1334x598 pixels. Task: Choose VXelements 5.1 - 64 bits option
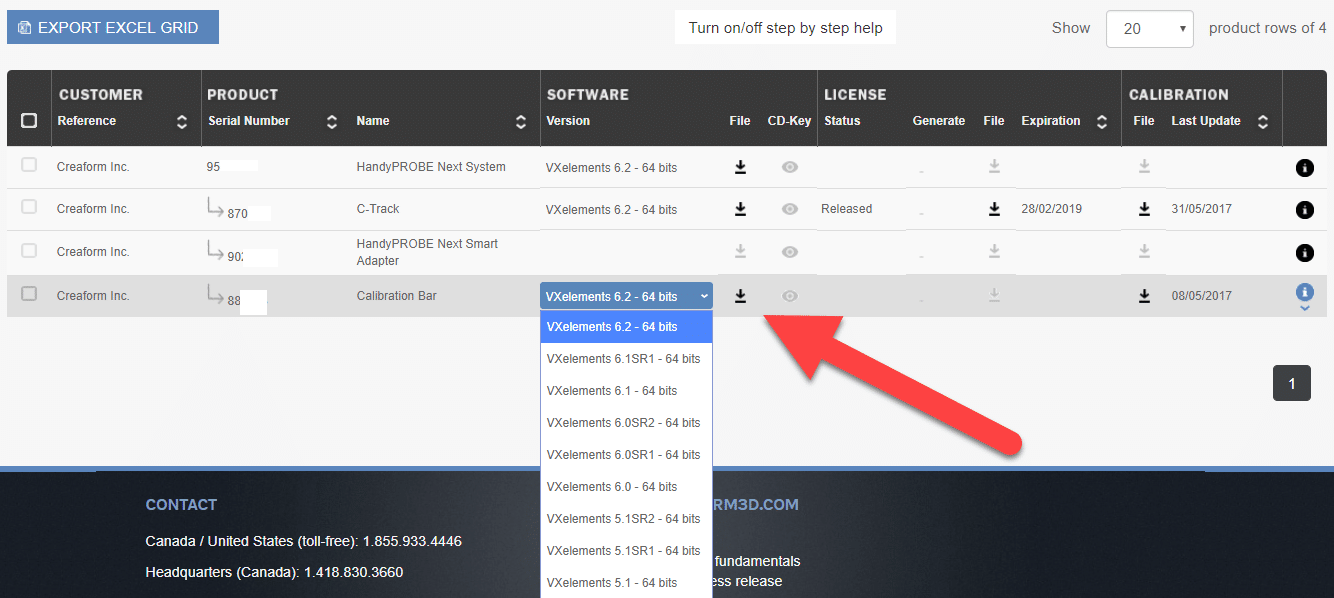(627, 583)
